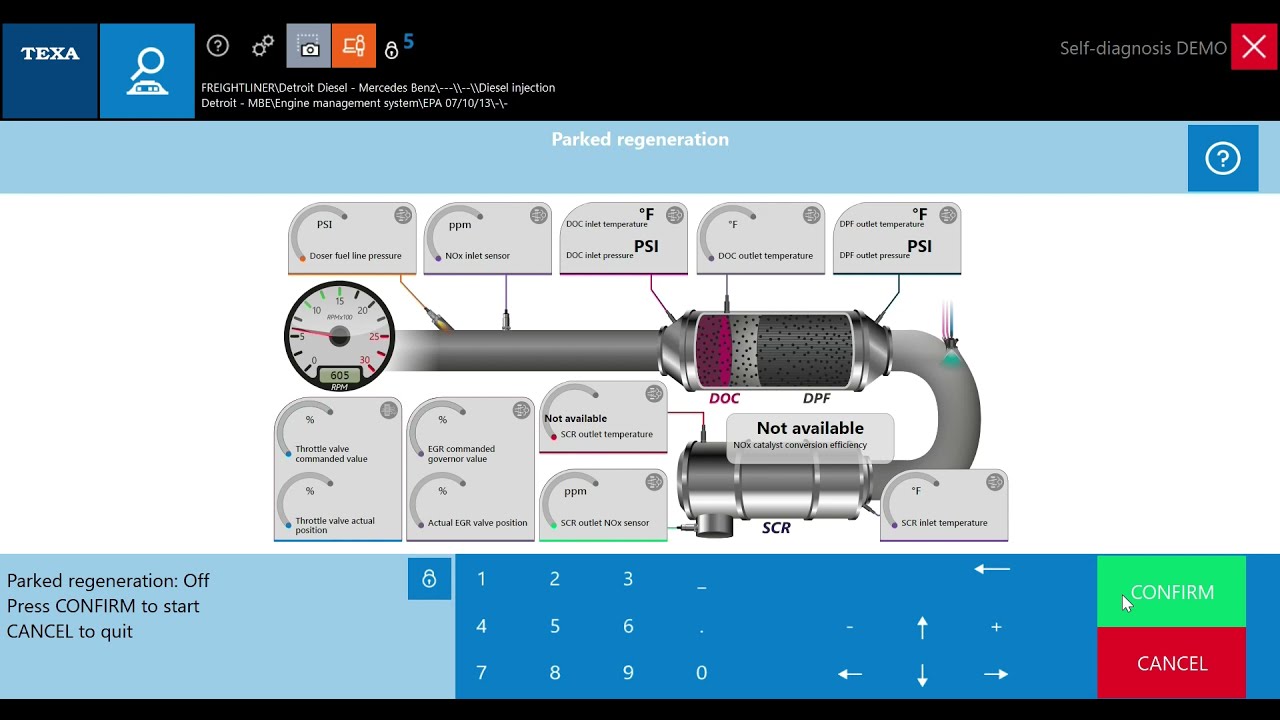Click the icon on the NOx inlet sensor card
This screenshot has width=1280, height=720.
point(539,215)
